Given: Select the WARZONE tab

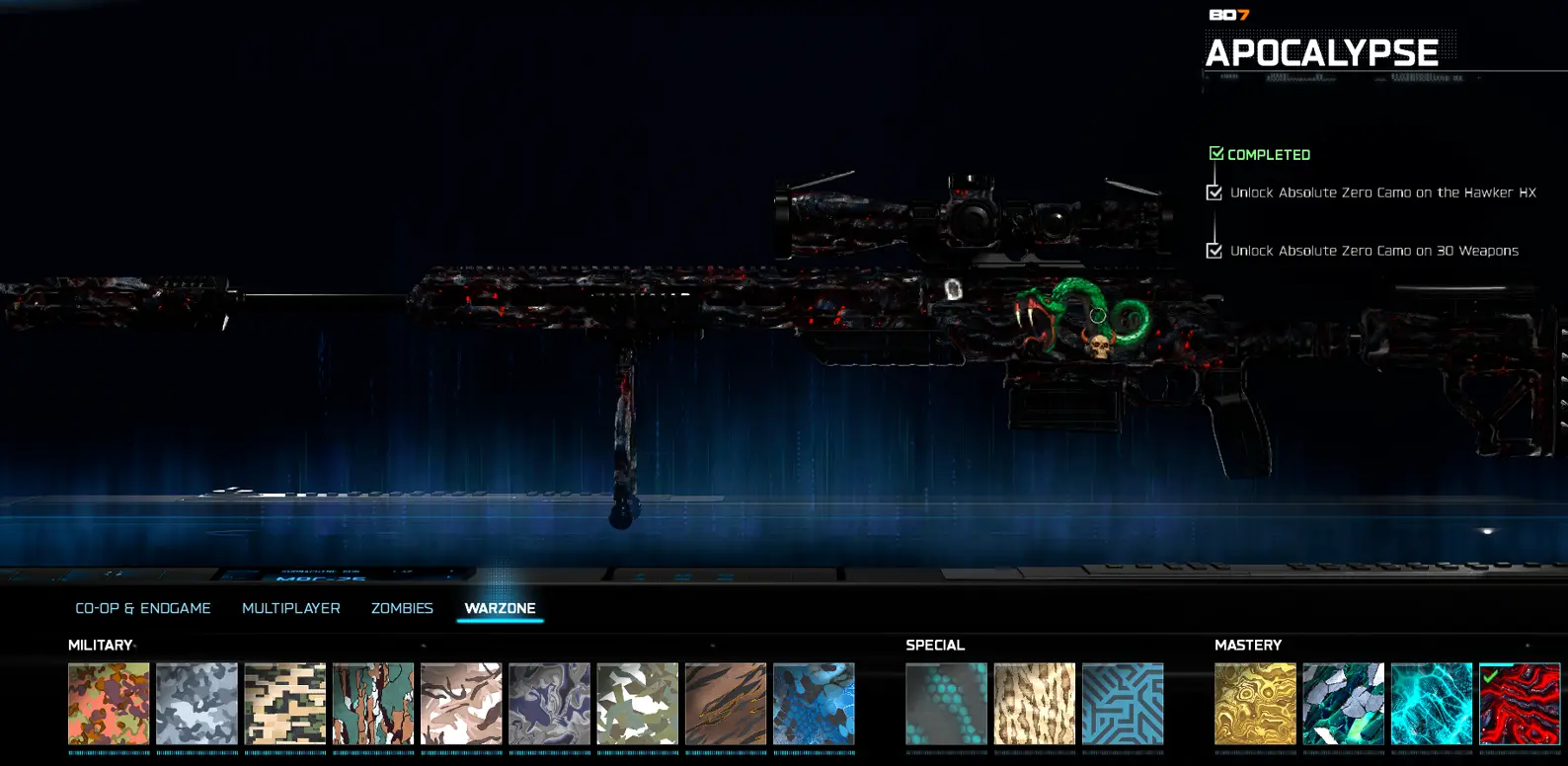Looking at the screenshot, I should click(x=500, y=608).
